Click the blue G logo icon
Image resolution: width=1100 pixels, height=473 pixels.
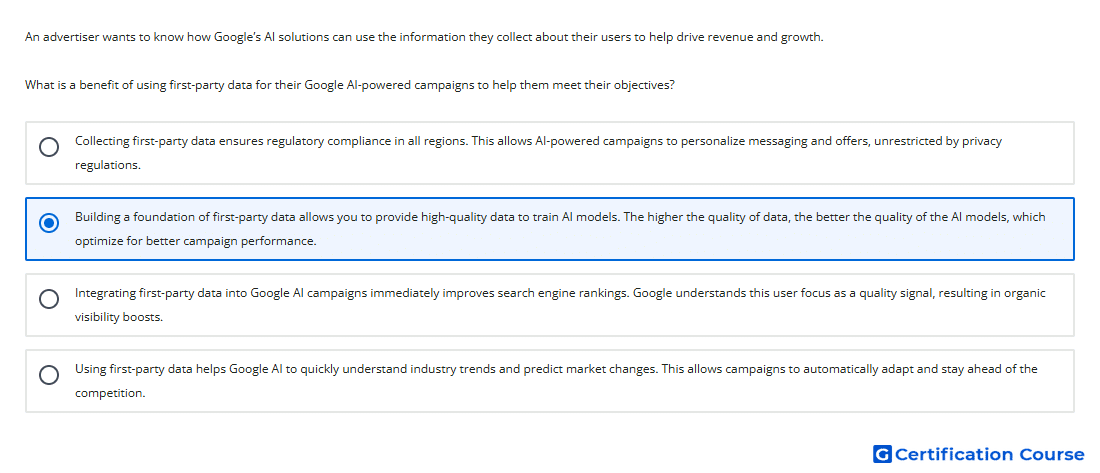[882, 454]
